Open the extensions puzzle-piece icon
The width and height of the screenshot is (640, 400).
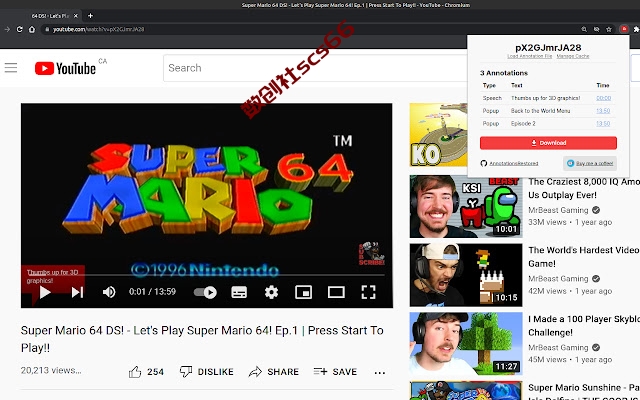[x=636, y=29]
